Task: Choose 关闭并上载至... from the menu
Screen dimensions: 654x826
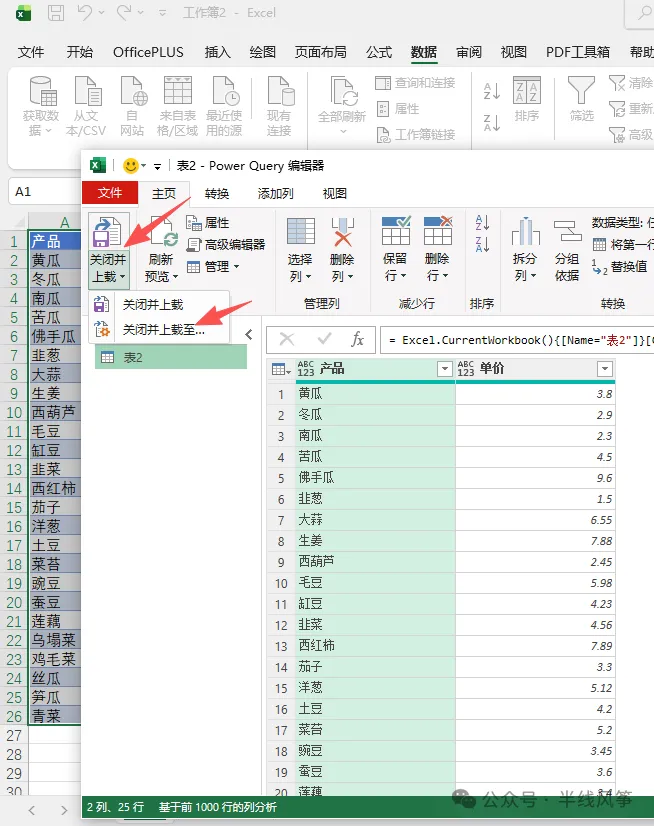Action: (159, 330)
